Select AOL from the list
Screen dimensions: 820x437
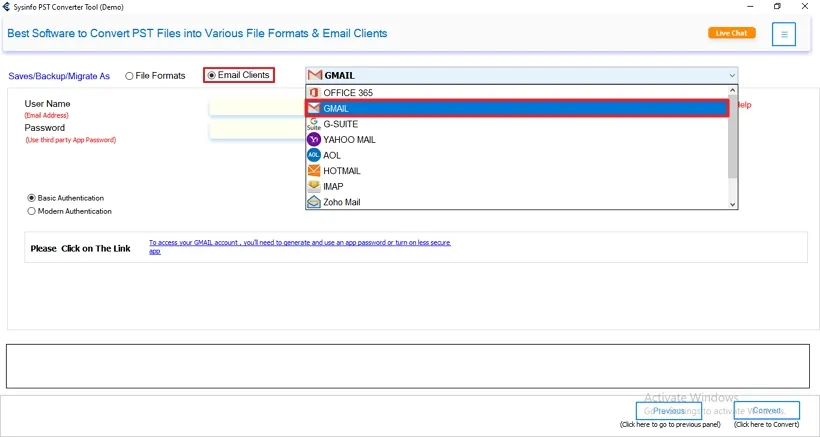[517, 155]
